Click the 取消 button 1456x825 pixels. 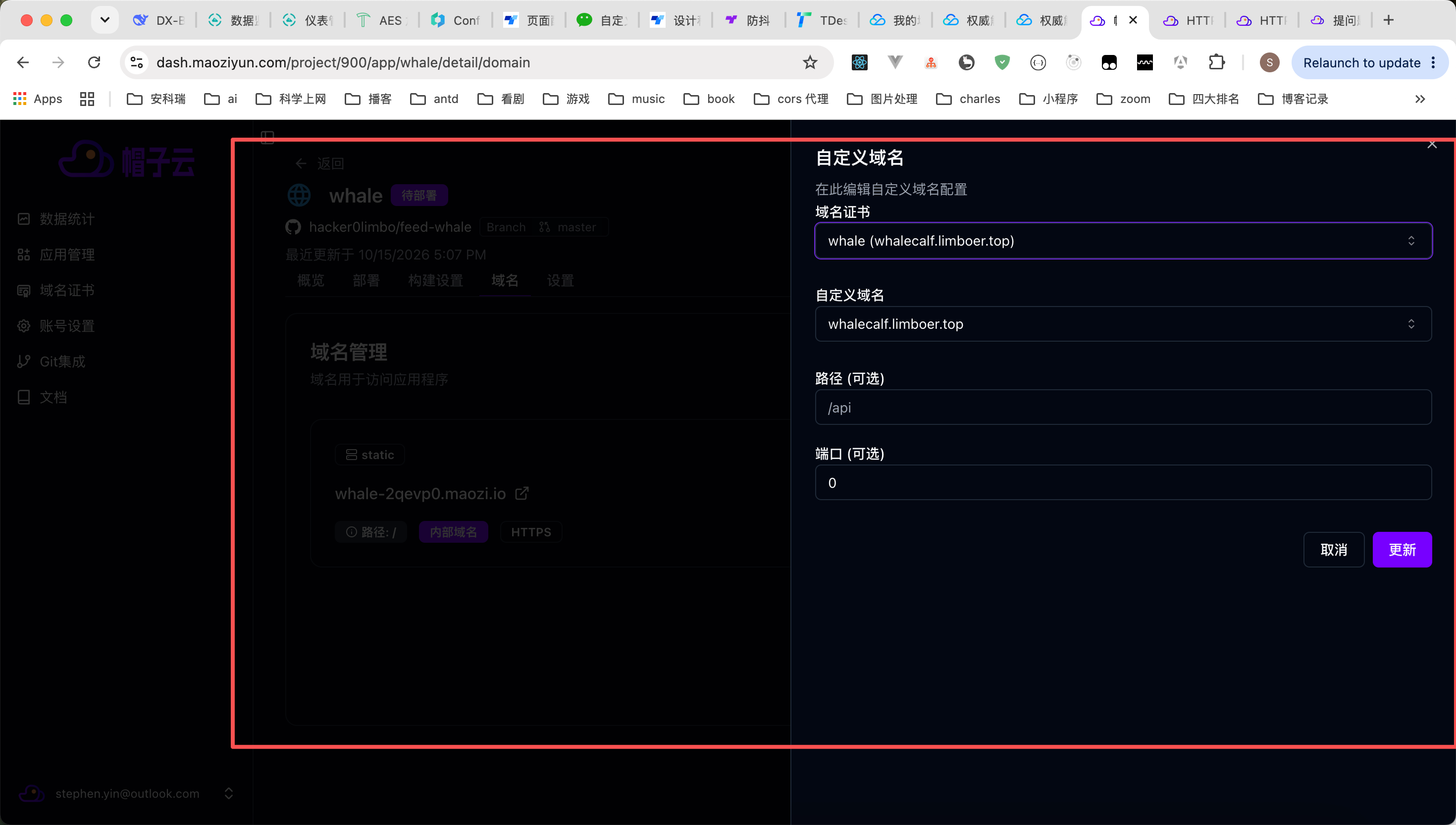1334,550
